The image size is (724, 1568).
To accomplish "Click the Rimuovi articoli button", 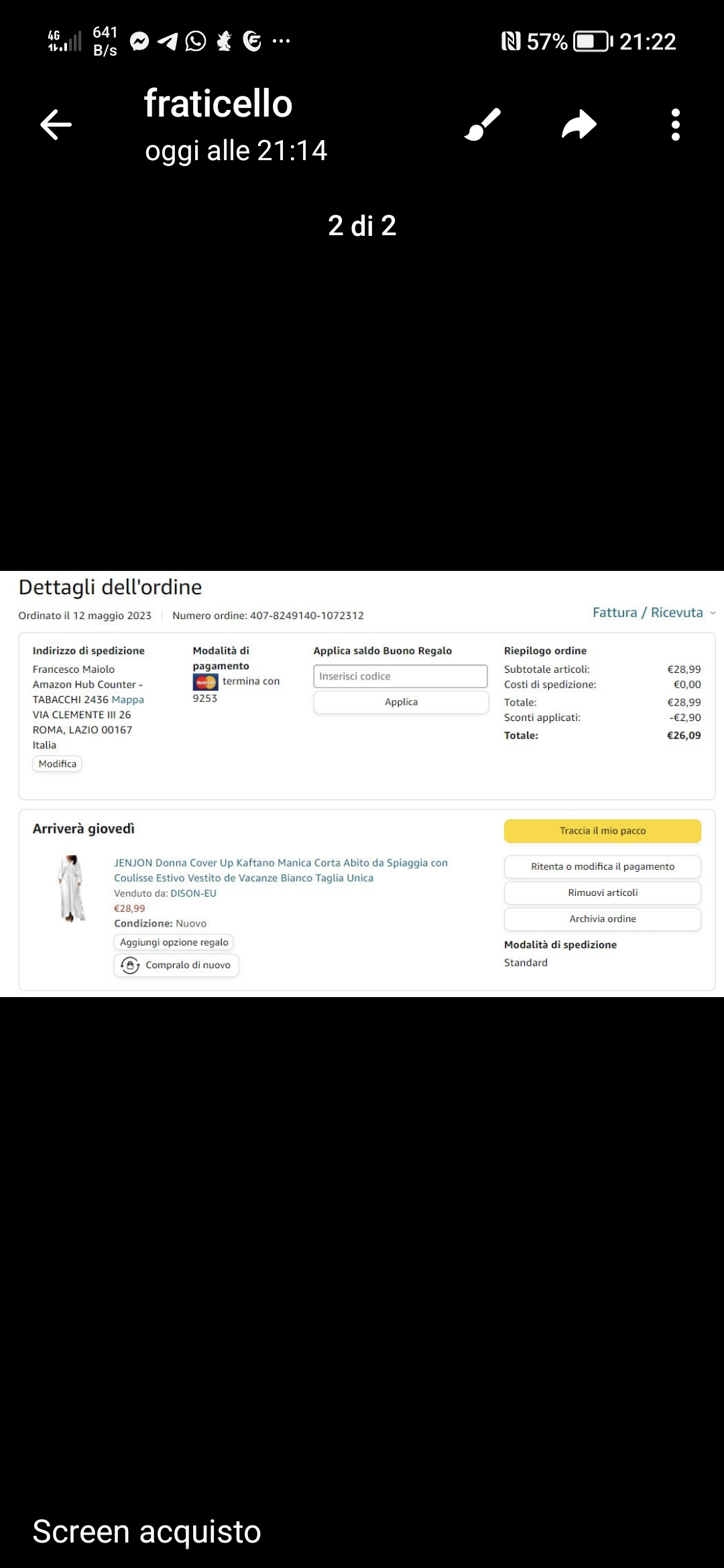I will 603,893.
